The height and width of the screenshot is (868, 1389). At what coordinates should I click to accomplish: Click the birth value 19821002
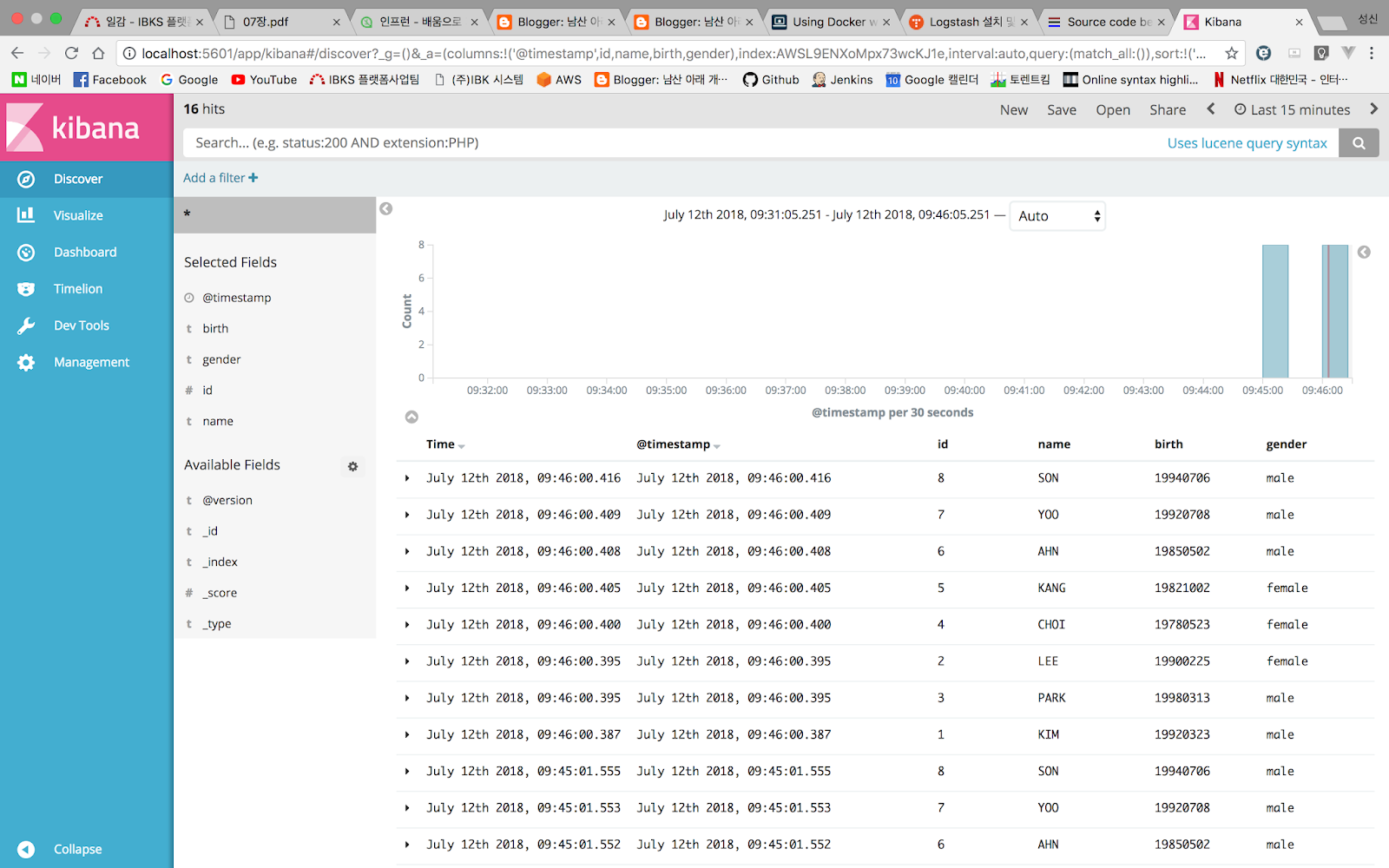[1182, 588]
